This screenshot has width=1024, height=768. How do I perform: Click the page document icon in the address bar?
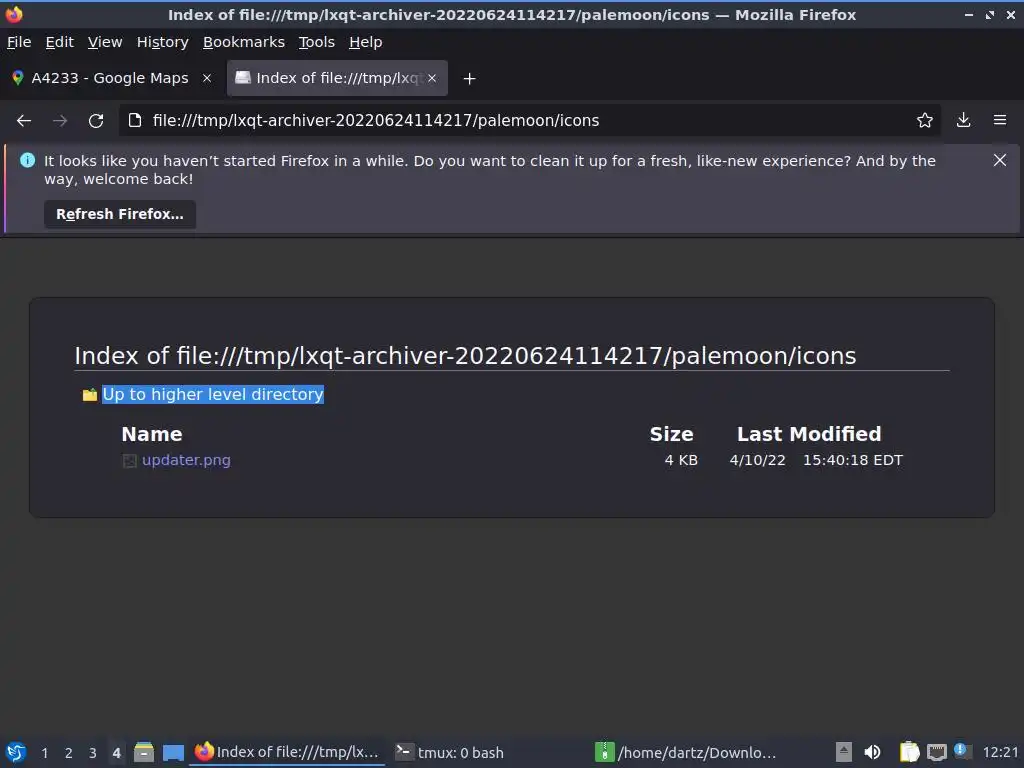click(x=135, y=120)
